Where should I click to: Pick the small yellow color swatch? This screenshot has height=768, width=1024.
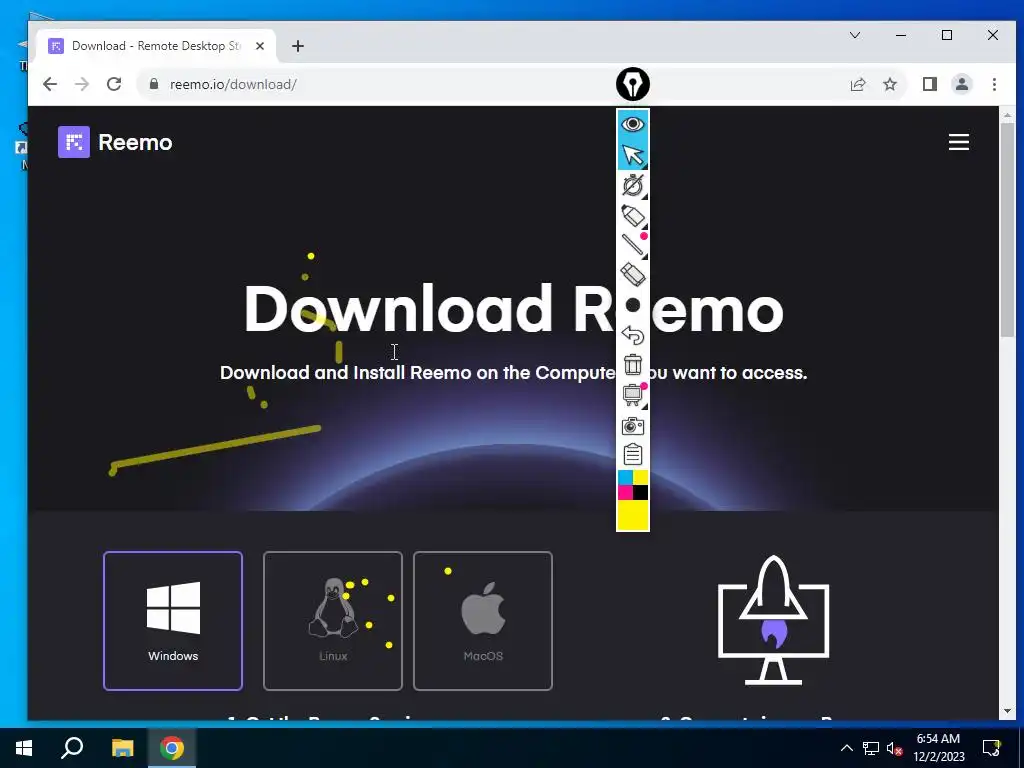(641, 477)
